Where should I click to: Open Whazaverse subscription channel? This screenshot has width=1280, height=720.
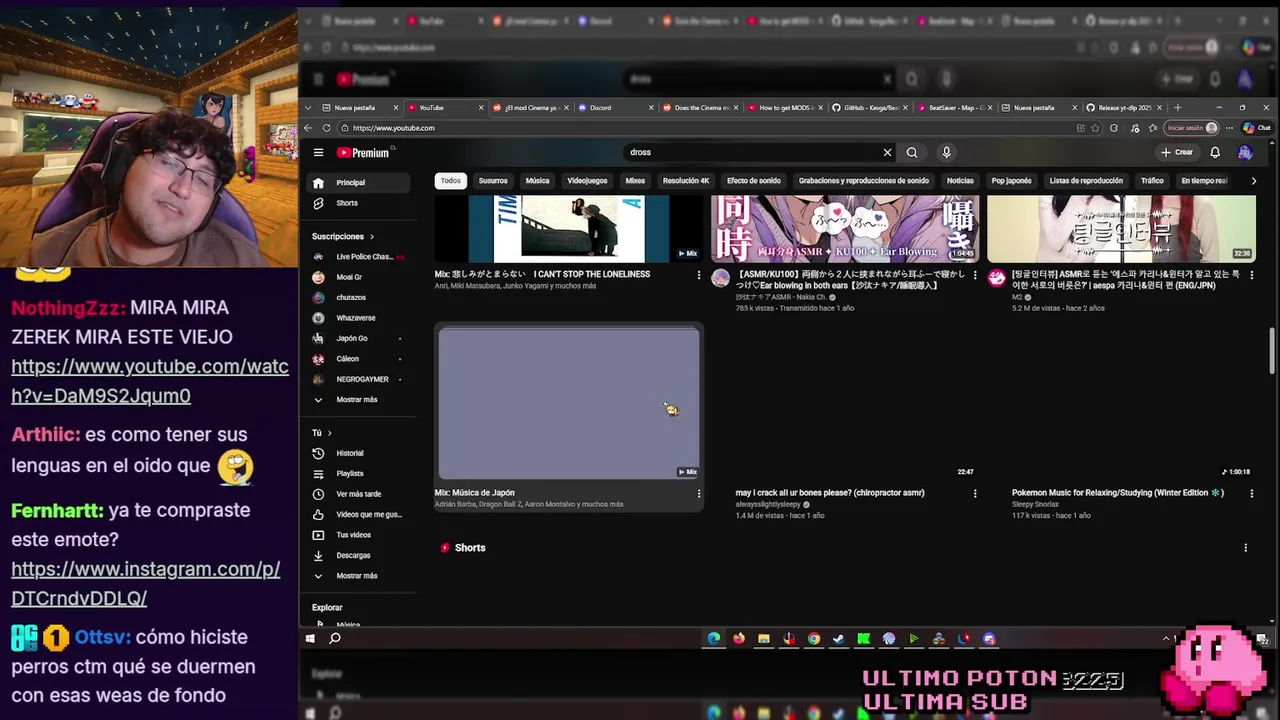359,318
